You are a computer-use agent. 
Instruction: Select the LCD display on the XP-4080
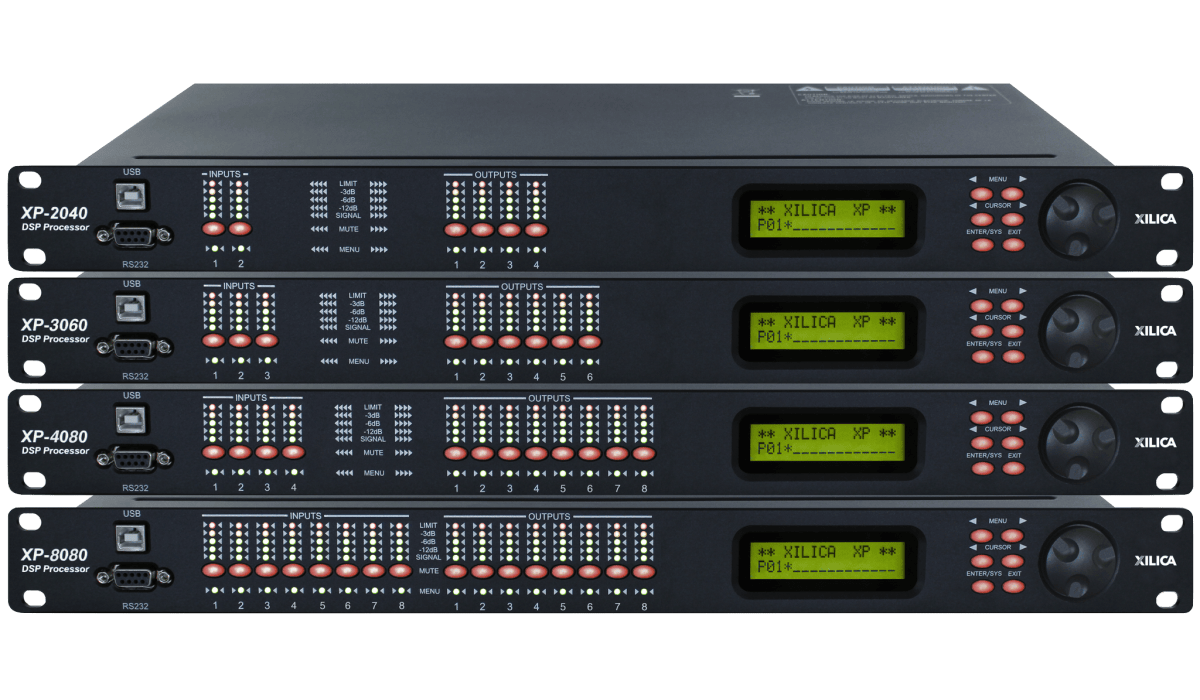[x=826, y=444]
